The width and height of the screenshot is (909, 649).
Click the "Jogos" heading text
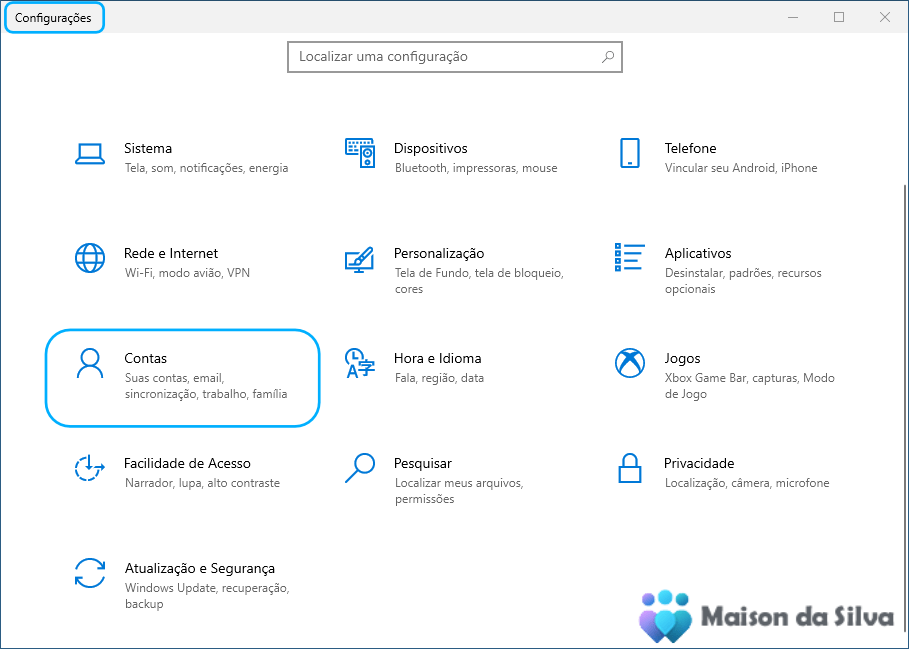tap(682, 359)
